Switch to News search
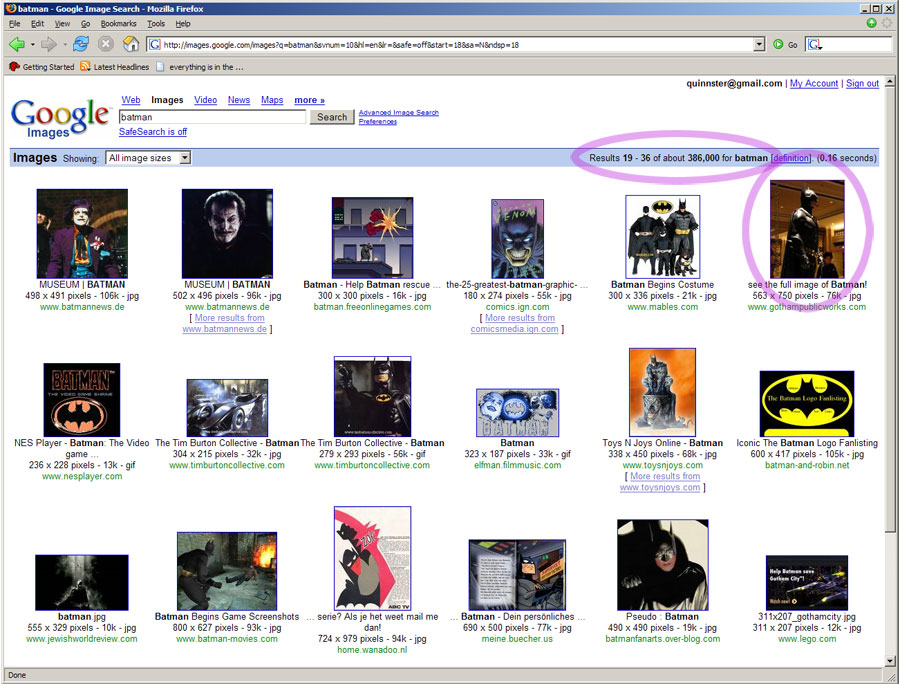Viewport: 900px width, 684px height. pos(239,100)
